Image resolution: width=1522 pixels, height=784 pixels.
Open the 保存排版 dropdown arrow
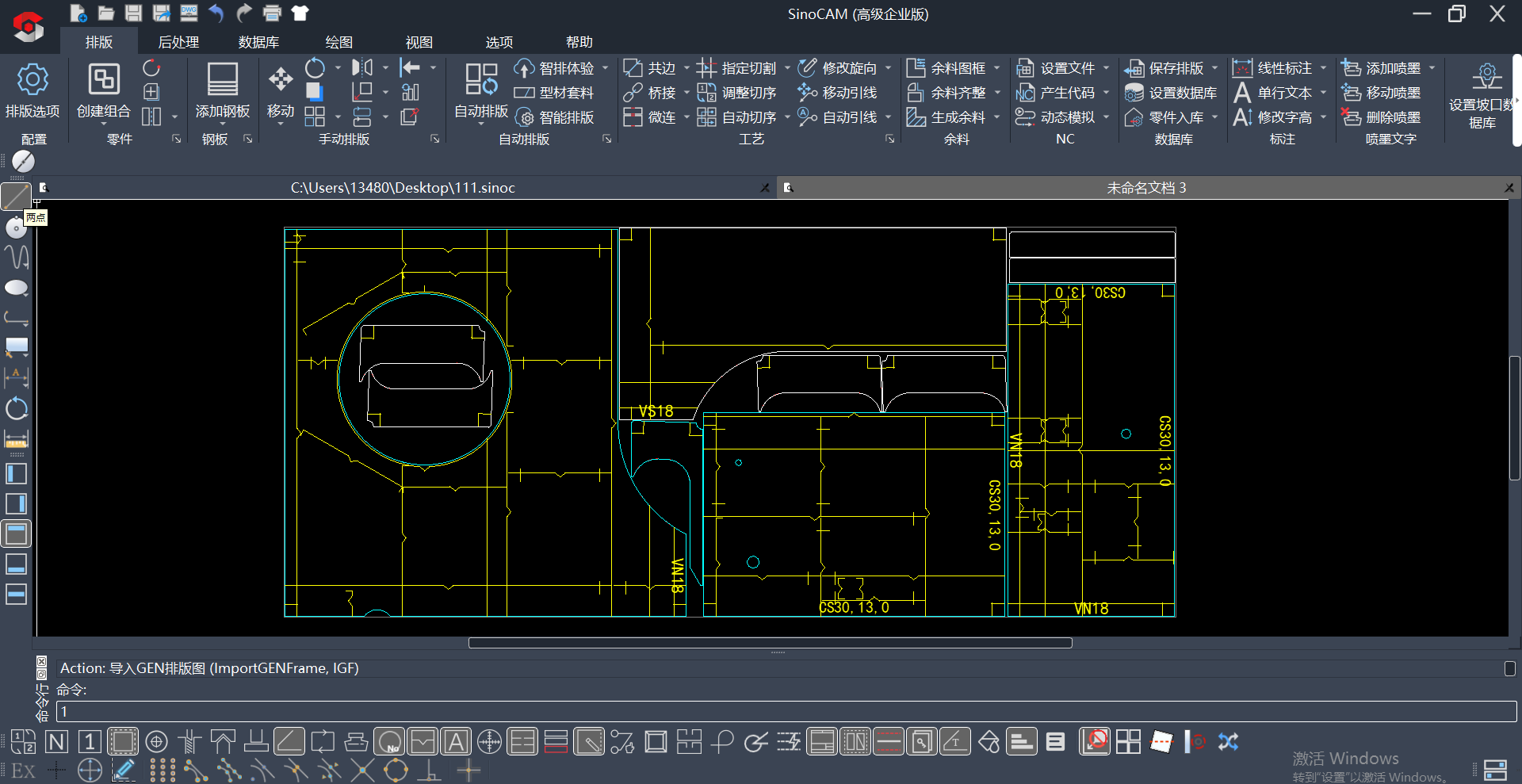1214,68
